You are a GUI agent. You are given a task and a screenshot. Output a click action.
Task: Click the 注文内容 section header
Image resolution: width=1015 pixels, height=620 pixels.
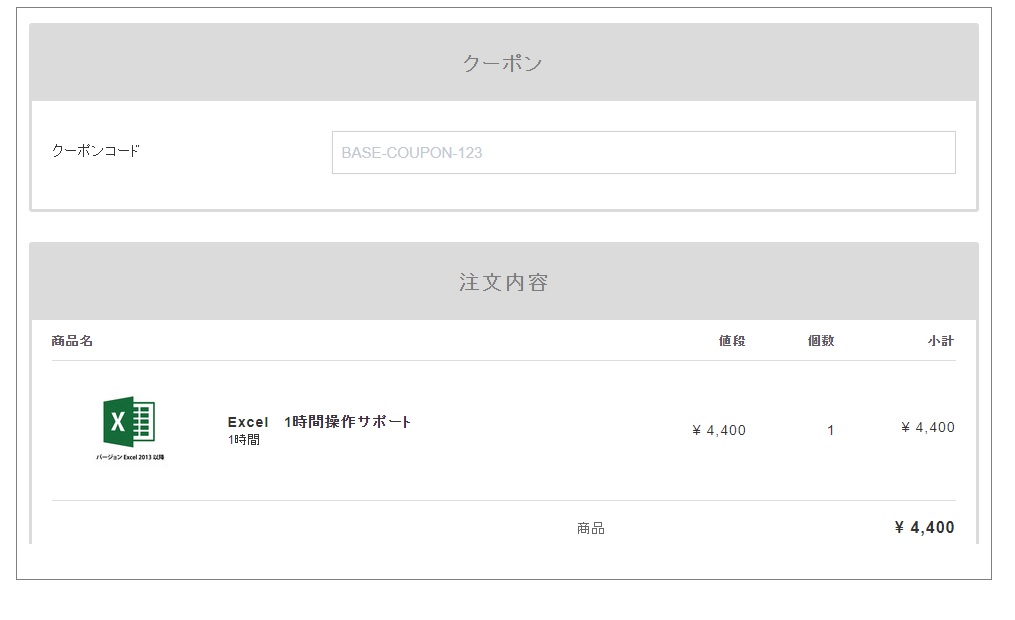(x=503, y=281)
